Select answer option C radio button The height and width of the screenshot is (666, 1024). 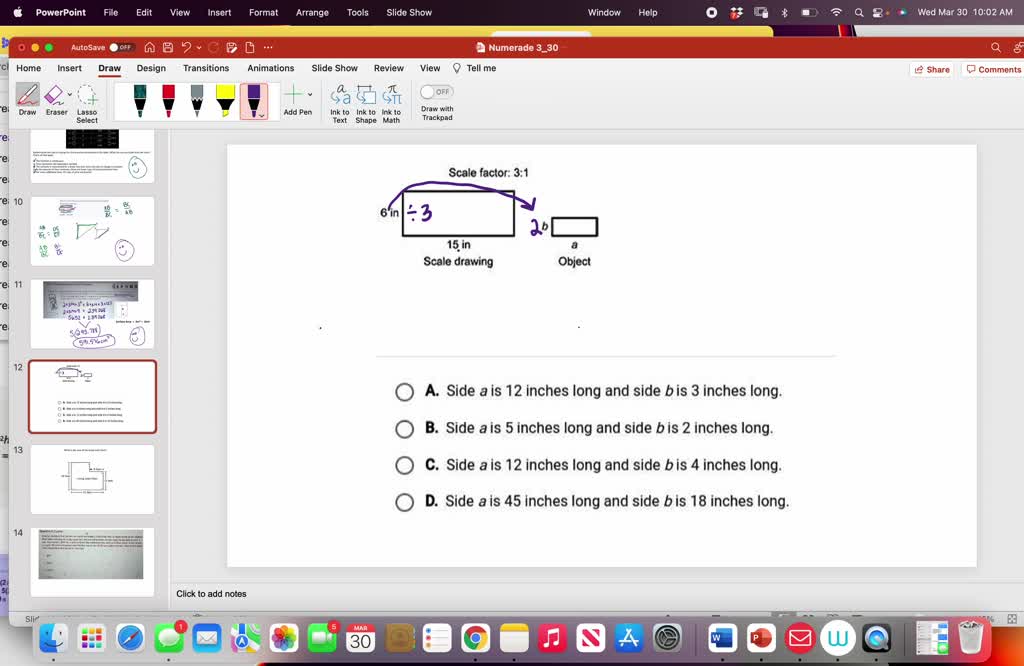point(404,466)
